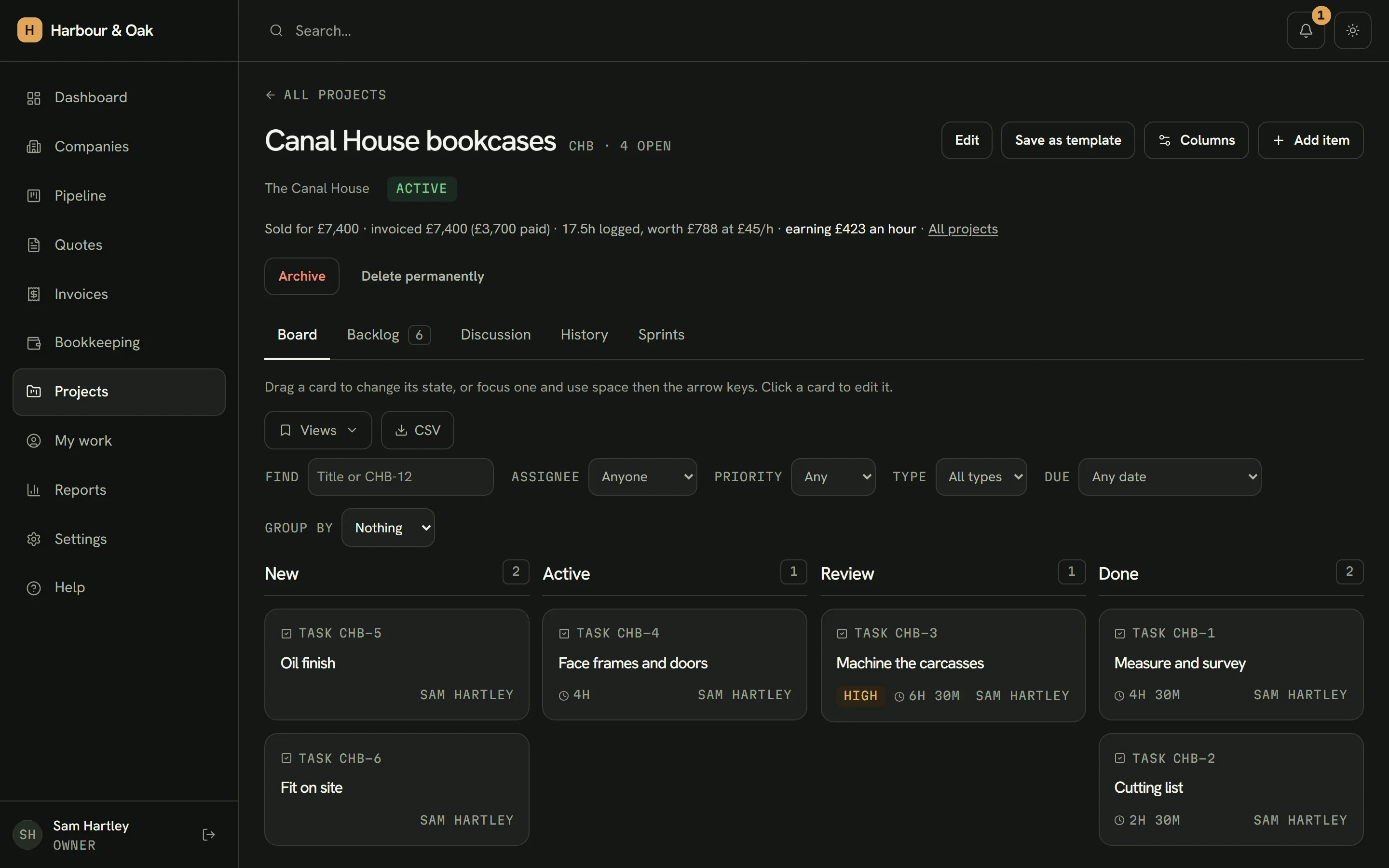Open Bookkeeping in the sidebar

pyautogui.click(x=119, y=343)
